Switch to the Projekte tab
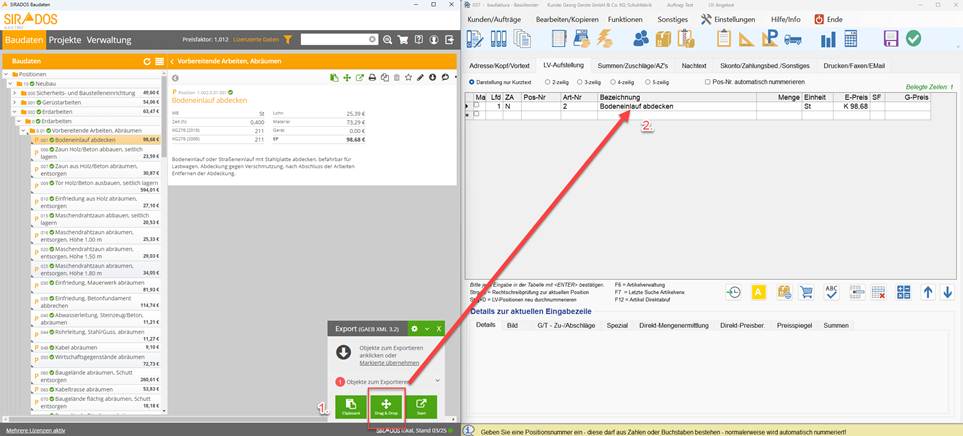Image resolution: width=963 pixels, height=436 pixels. click(x=65, y=40)
